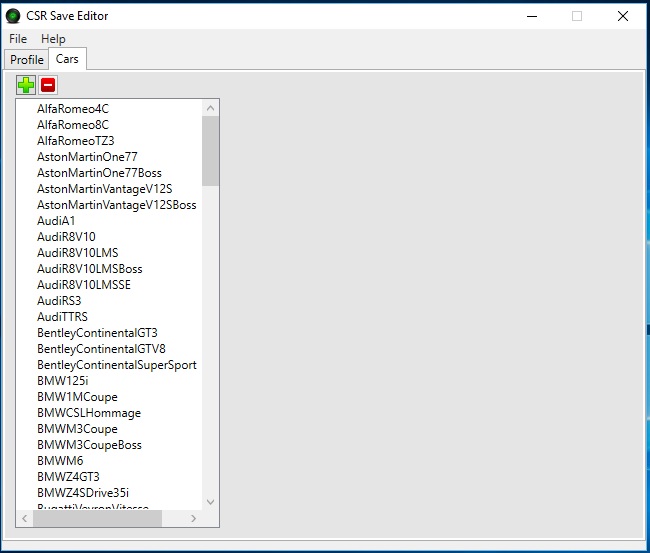Pick BMWCSLHommage from the car list
The width and height of the screenshot is (650, 553).
point(89,413)
